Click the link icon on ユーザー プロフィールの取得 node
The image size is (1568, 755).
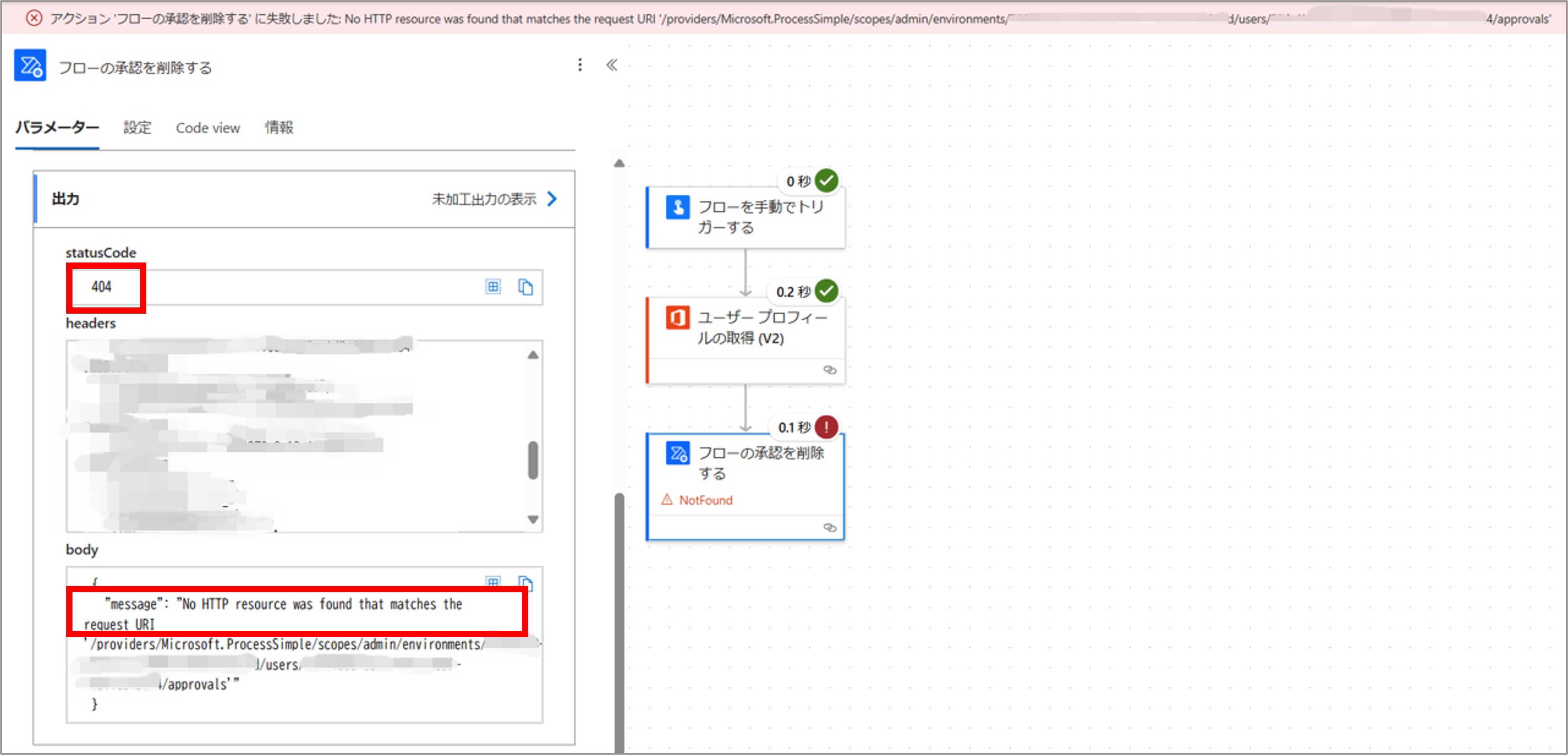coord(830,370)
